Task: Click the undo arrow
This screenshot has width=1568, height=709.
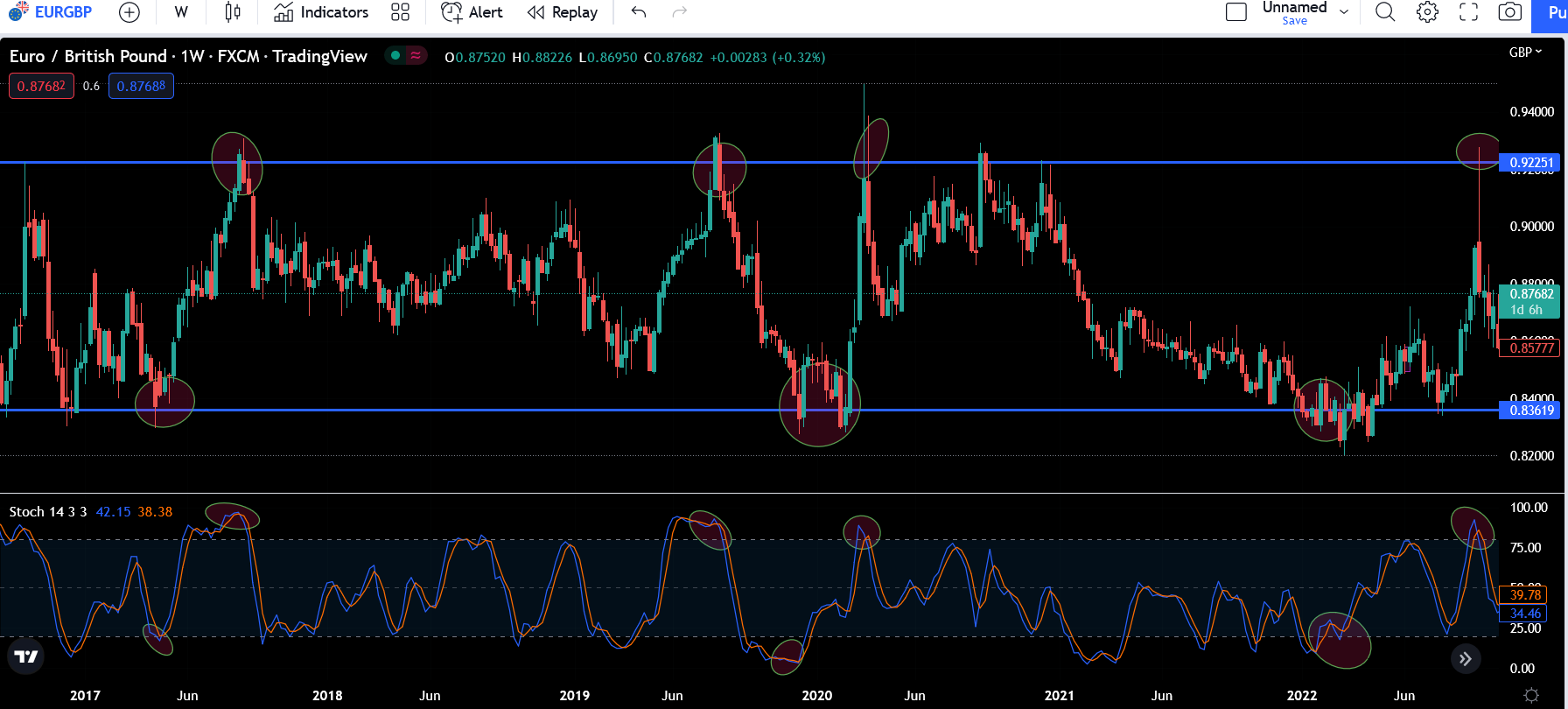Action: [x=639, y=12]
